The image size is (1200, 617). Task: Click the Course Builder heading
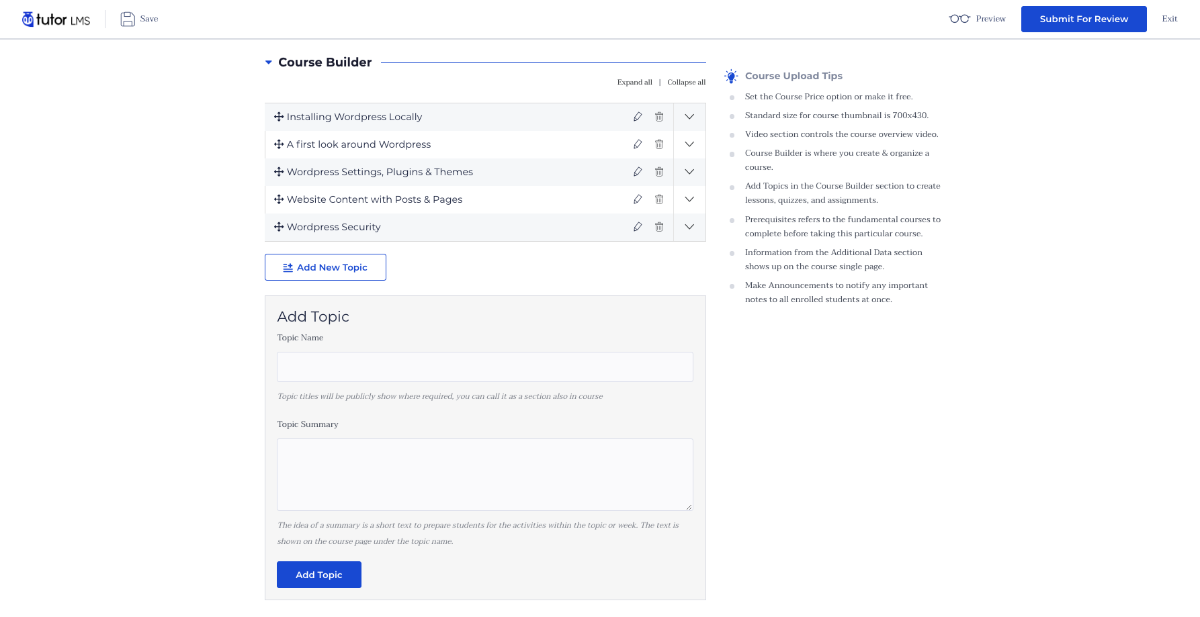point(325,62)
